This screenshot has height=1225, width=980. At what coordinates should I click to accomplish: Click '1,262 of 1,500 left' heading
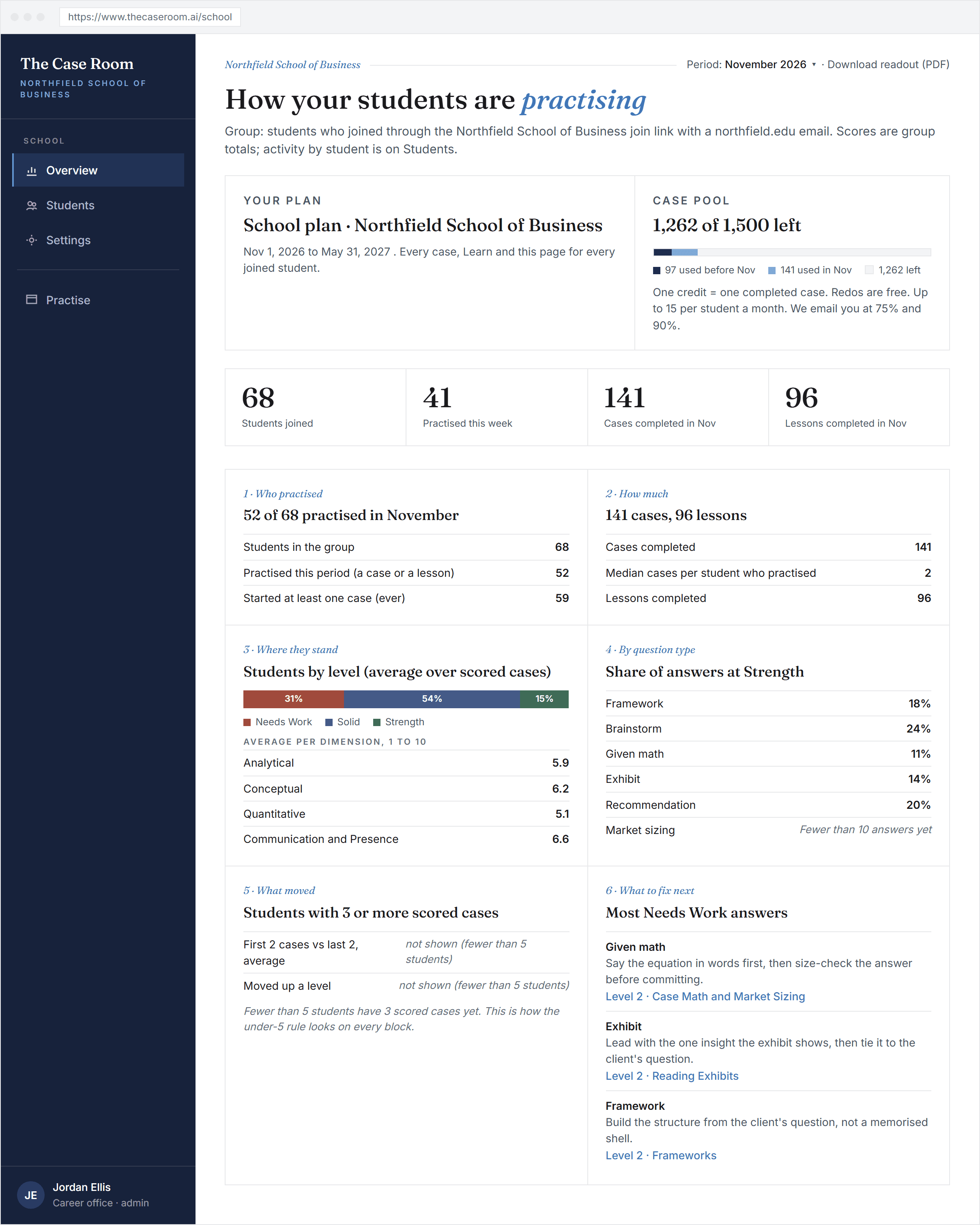[726, 225]
